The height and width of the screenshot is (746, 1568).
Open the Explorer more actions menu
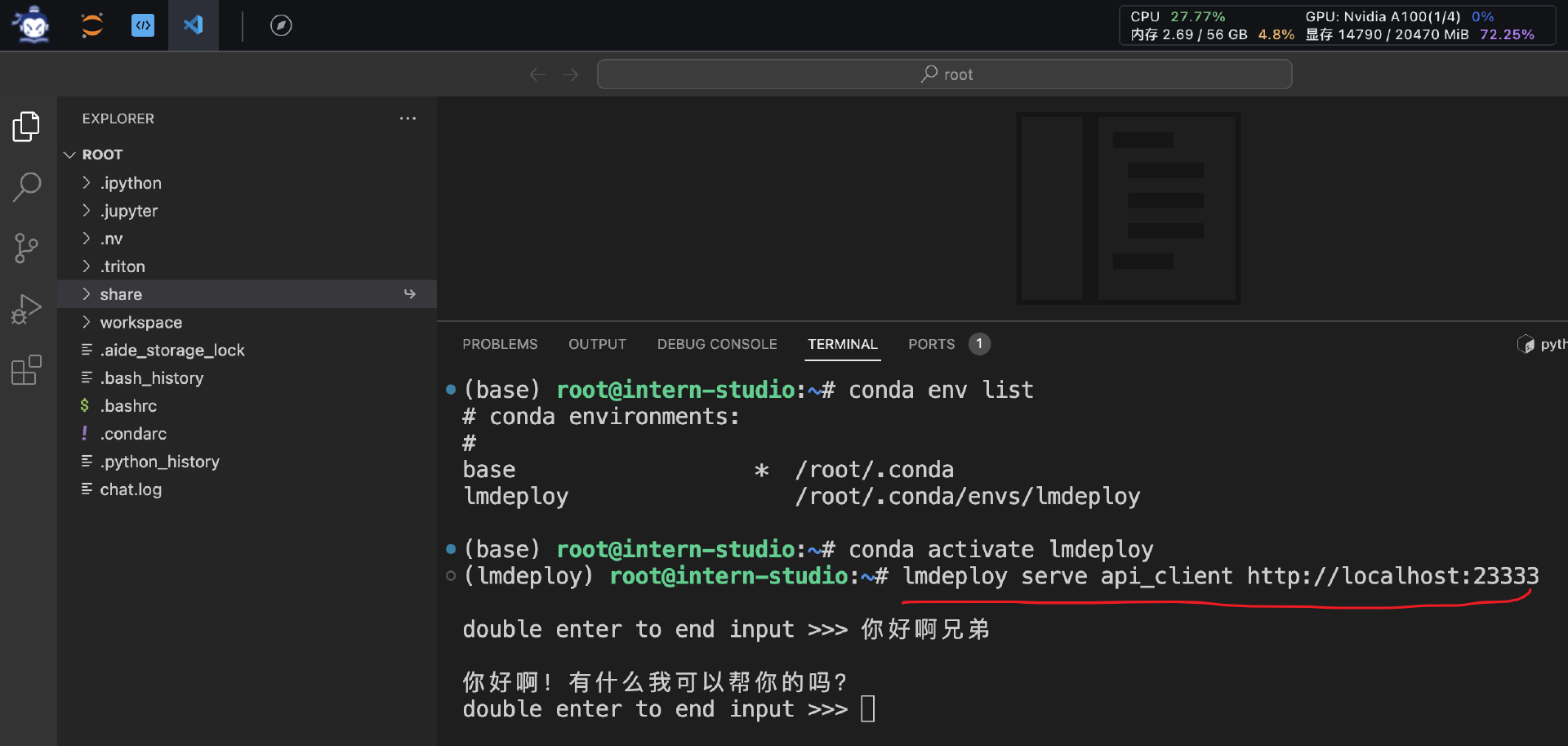pyautogui.click(x=408, y=118)
